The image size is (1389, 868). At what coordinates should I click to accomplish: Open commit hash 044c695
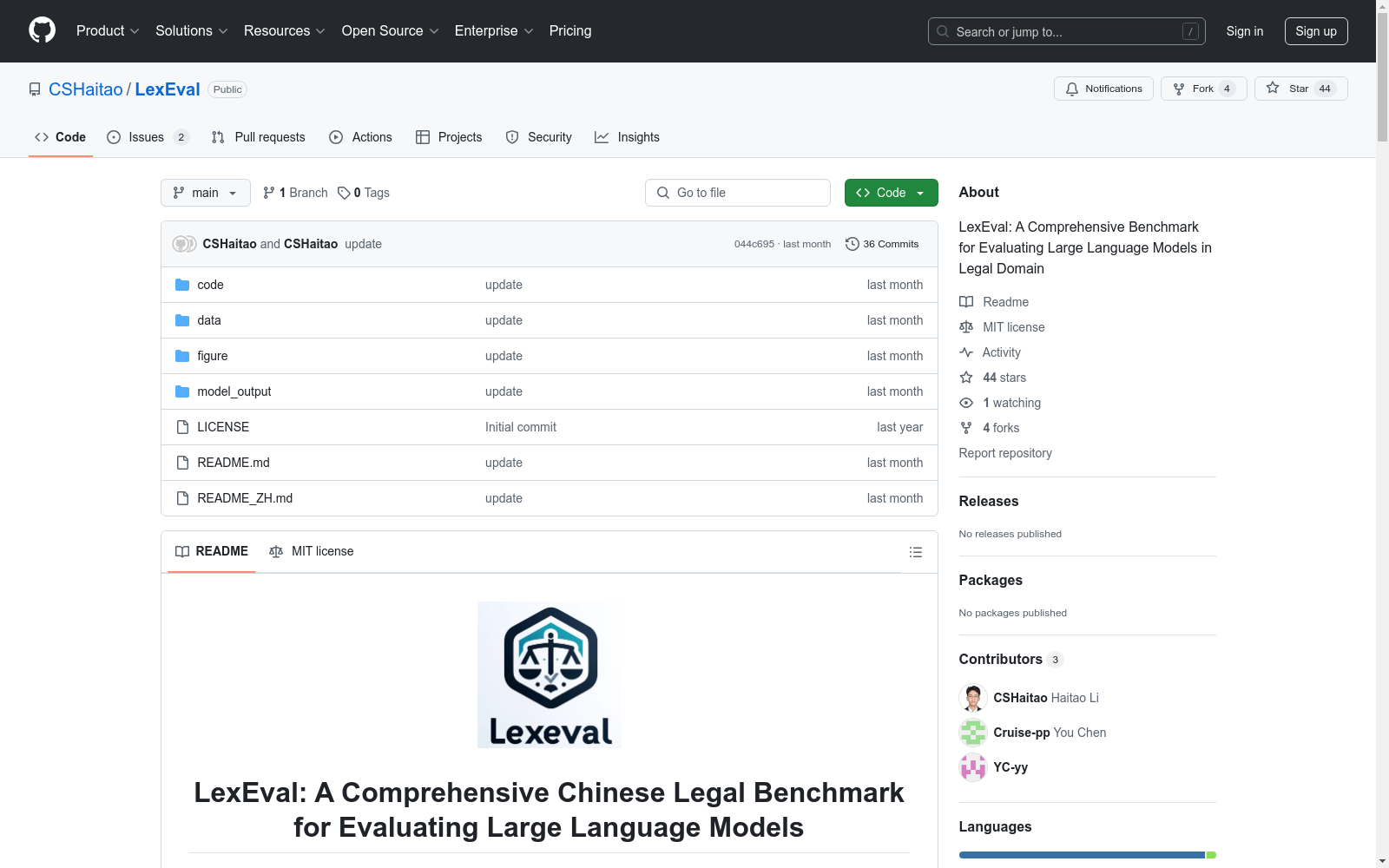754,244
